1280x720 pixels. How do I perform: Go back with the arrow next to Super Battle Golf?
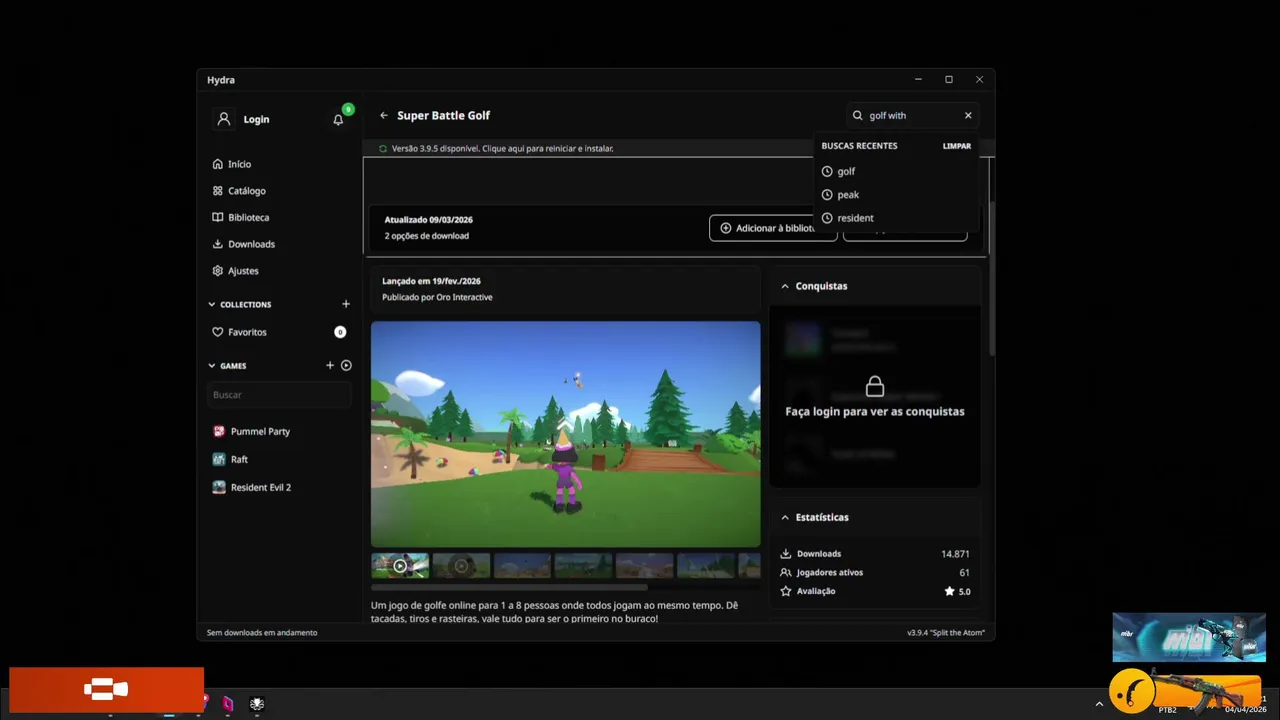383,116
